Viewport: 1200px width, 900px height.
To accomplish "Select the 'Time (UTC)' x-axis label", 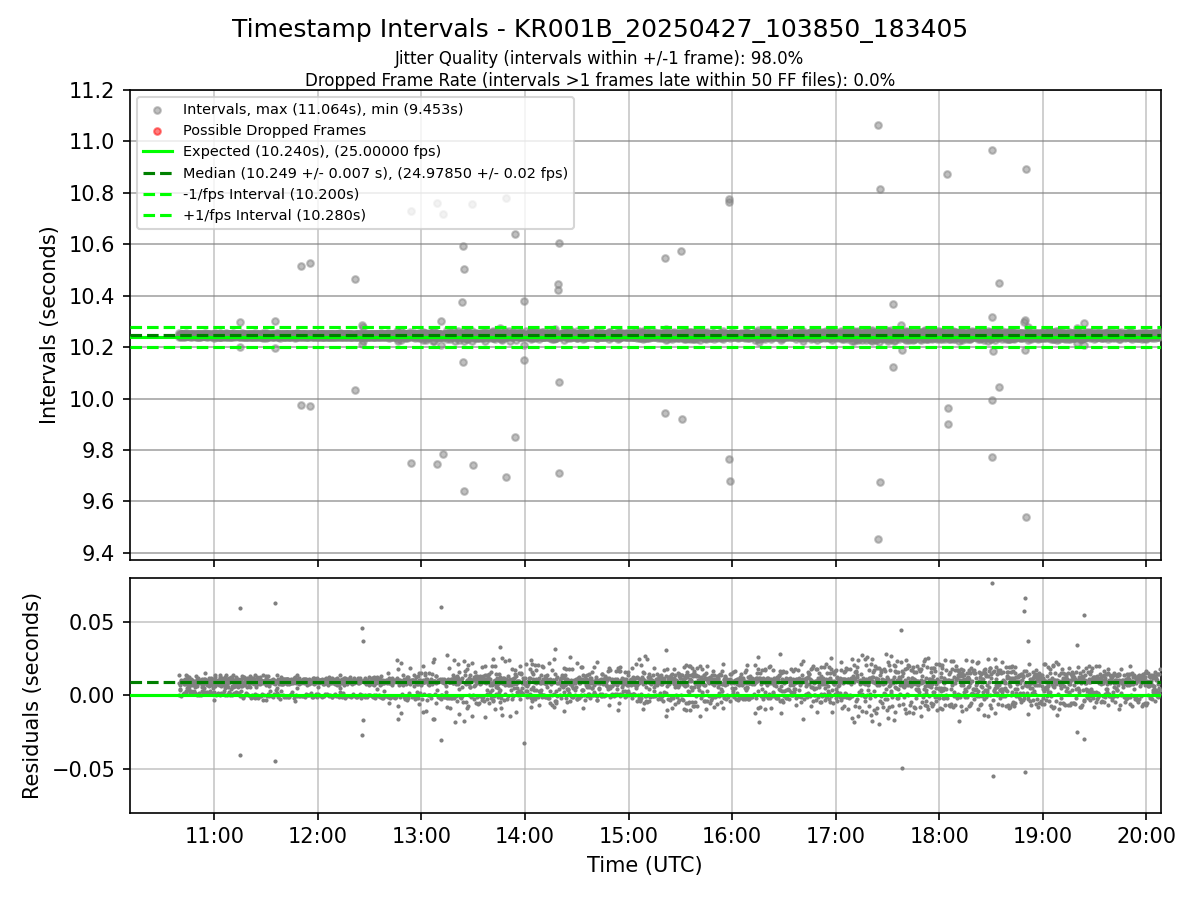I will (645, 865).
